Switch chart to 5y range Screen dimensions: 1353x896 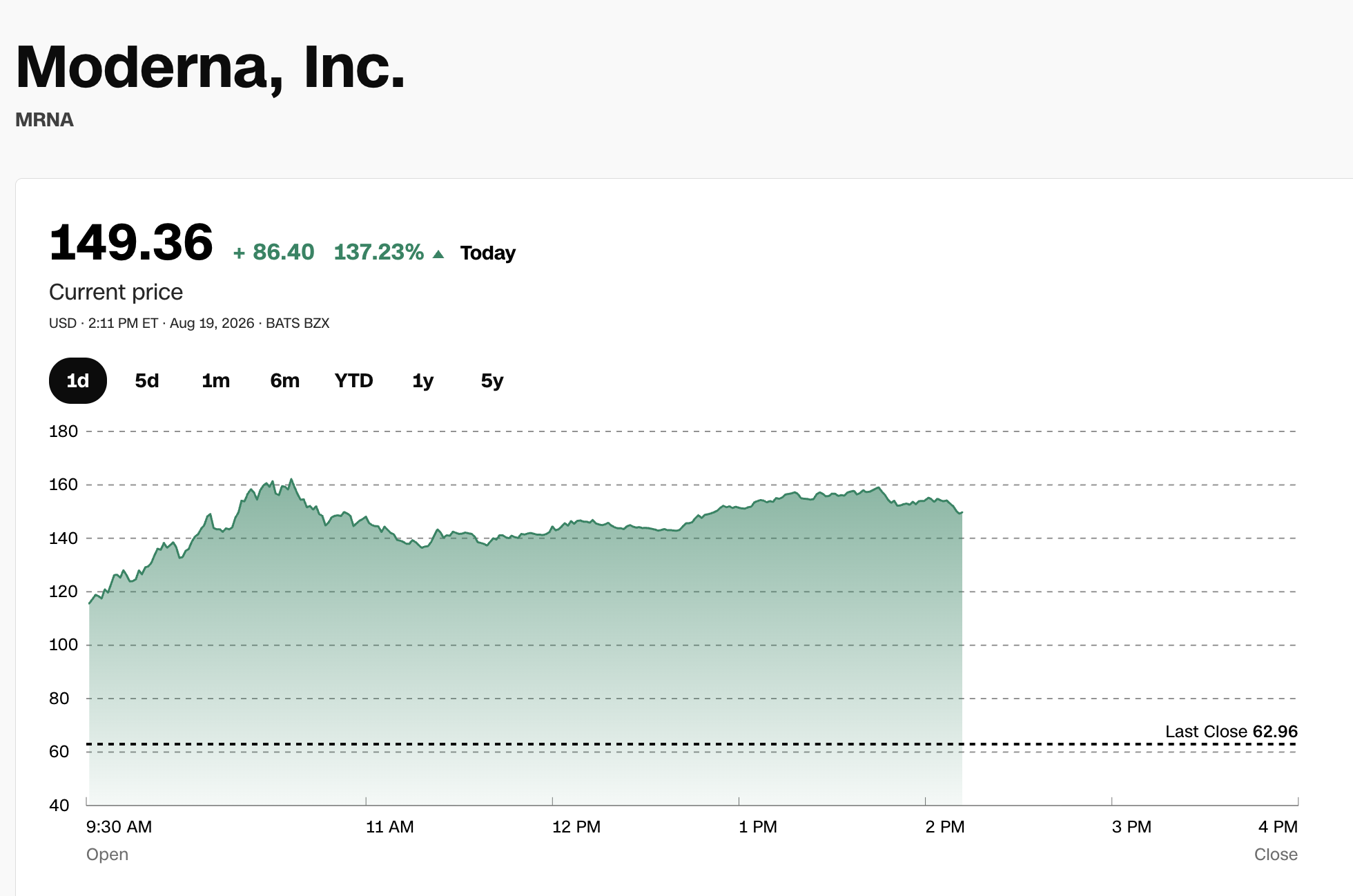coord(492,380)
